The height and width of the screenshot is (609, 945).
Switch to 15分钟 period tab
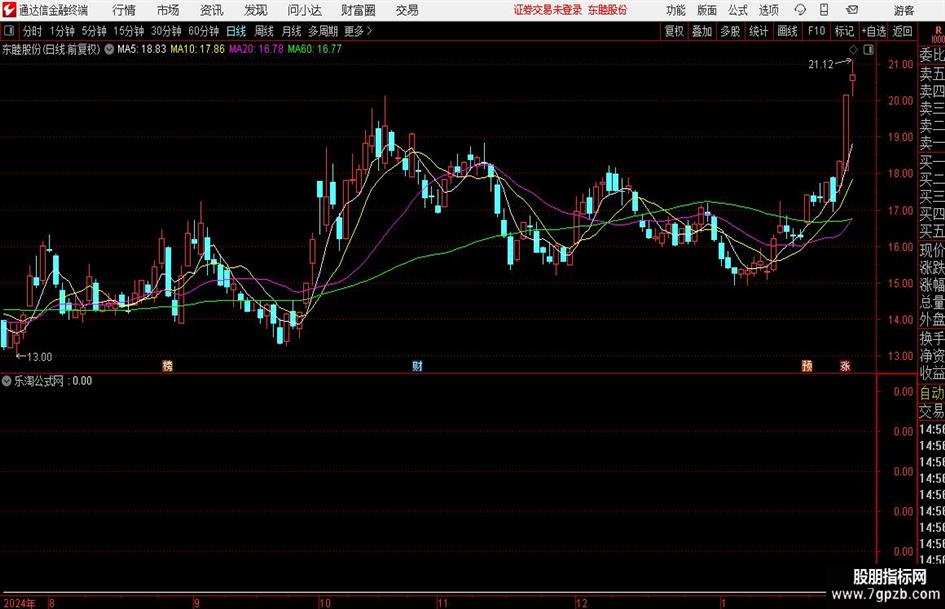[129, 31]
